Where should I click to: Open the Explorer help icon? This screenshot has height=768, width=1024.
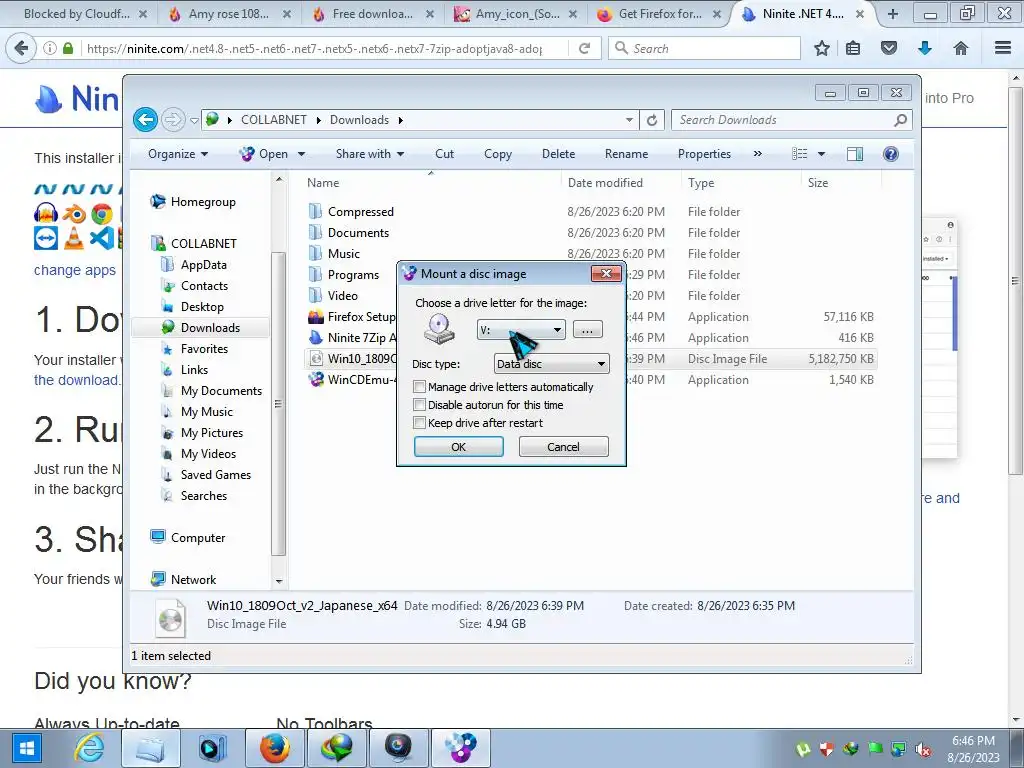click(x=891, y=154)
